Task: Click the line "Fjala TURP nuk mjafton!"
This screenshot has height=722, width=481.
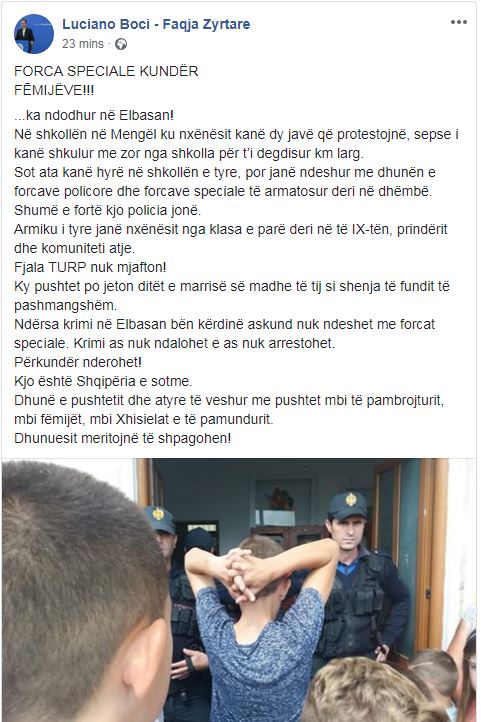Action: tap(90, 267)
